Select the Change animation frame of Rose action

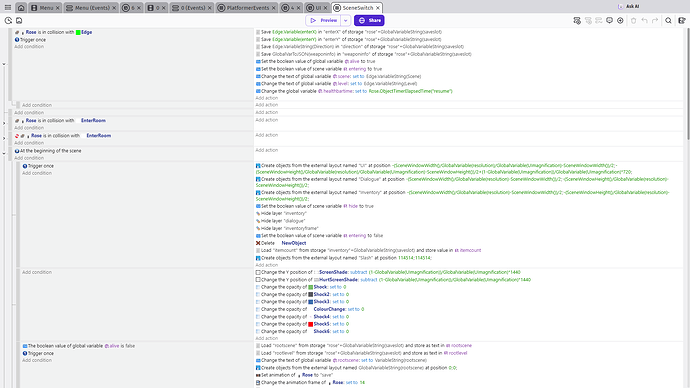click(x=310, y=383)
